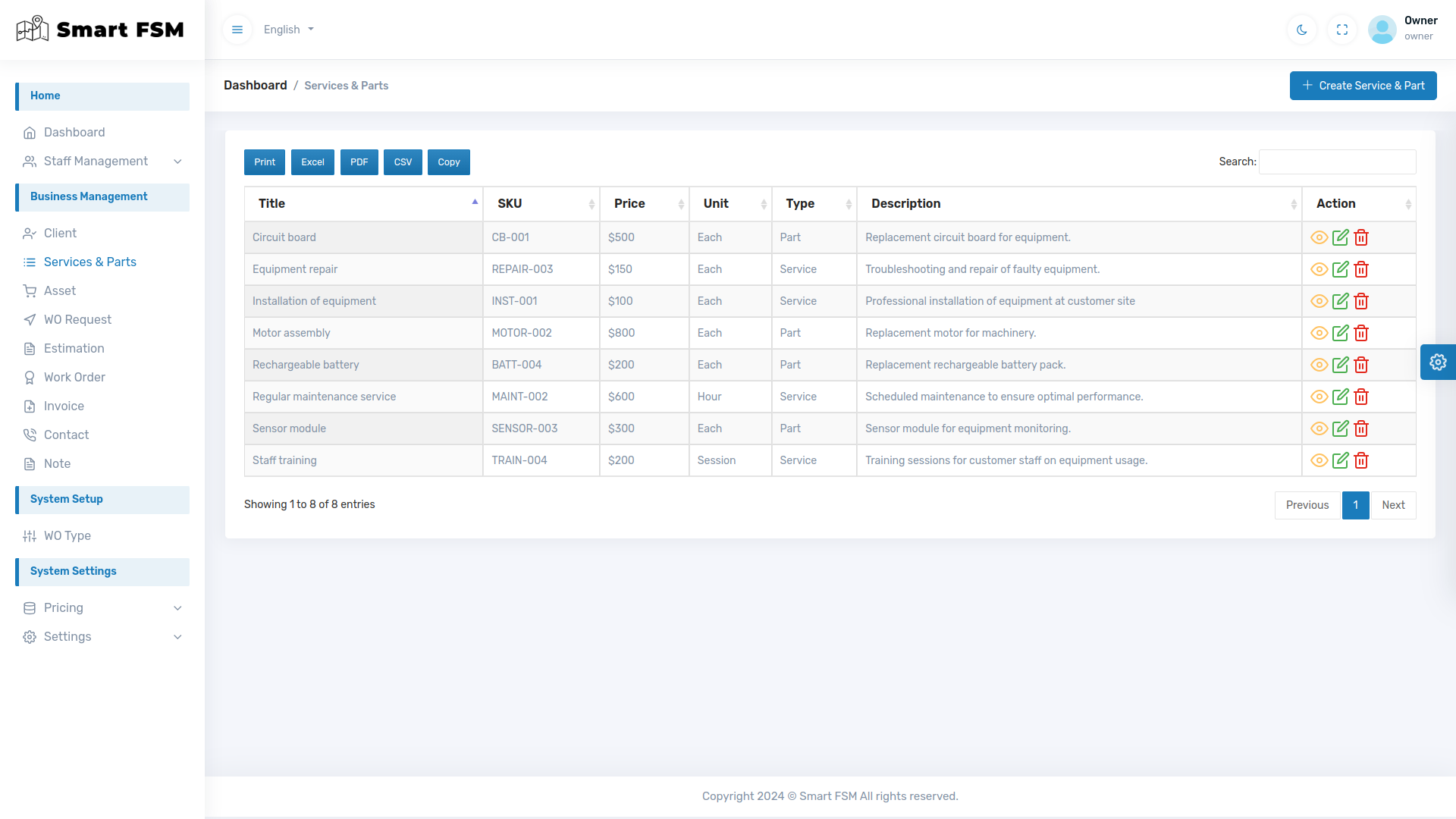
Task: View details of Equipment repair
Action: [1319, 269]
